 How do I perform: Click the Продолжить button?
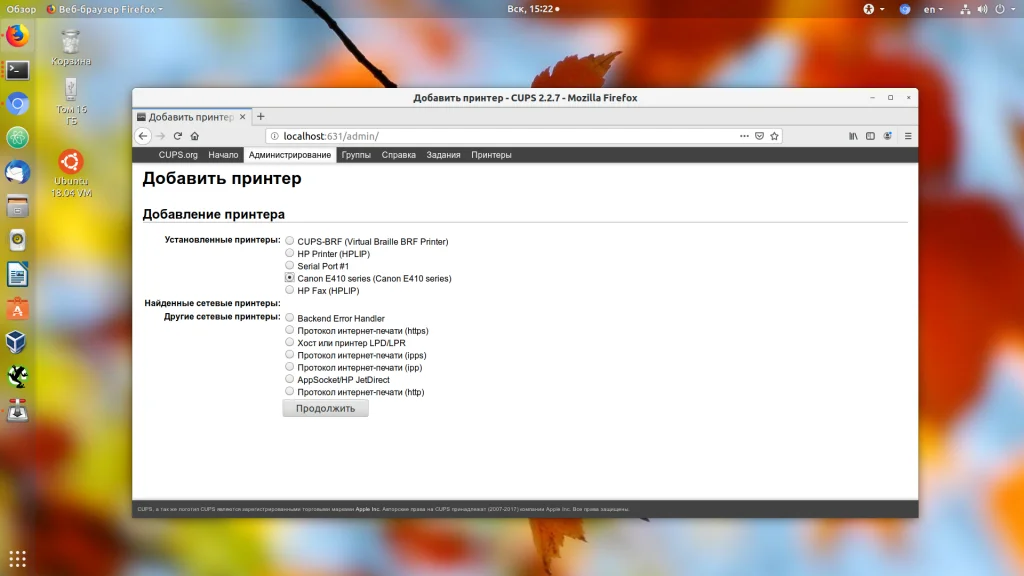(x=325, y=408)
